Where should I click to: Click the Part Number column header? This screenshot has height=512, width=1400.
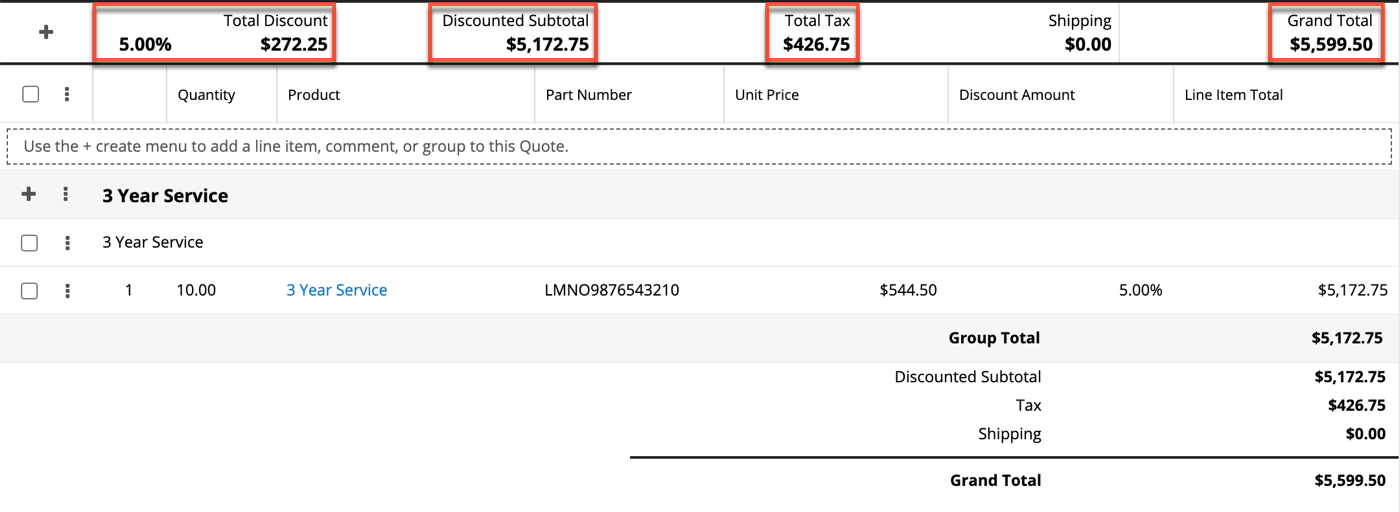588,95
